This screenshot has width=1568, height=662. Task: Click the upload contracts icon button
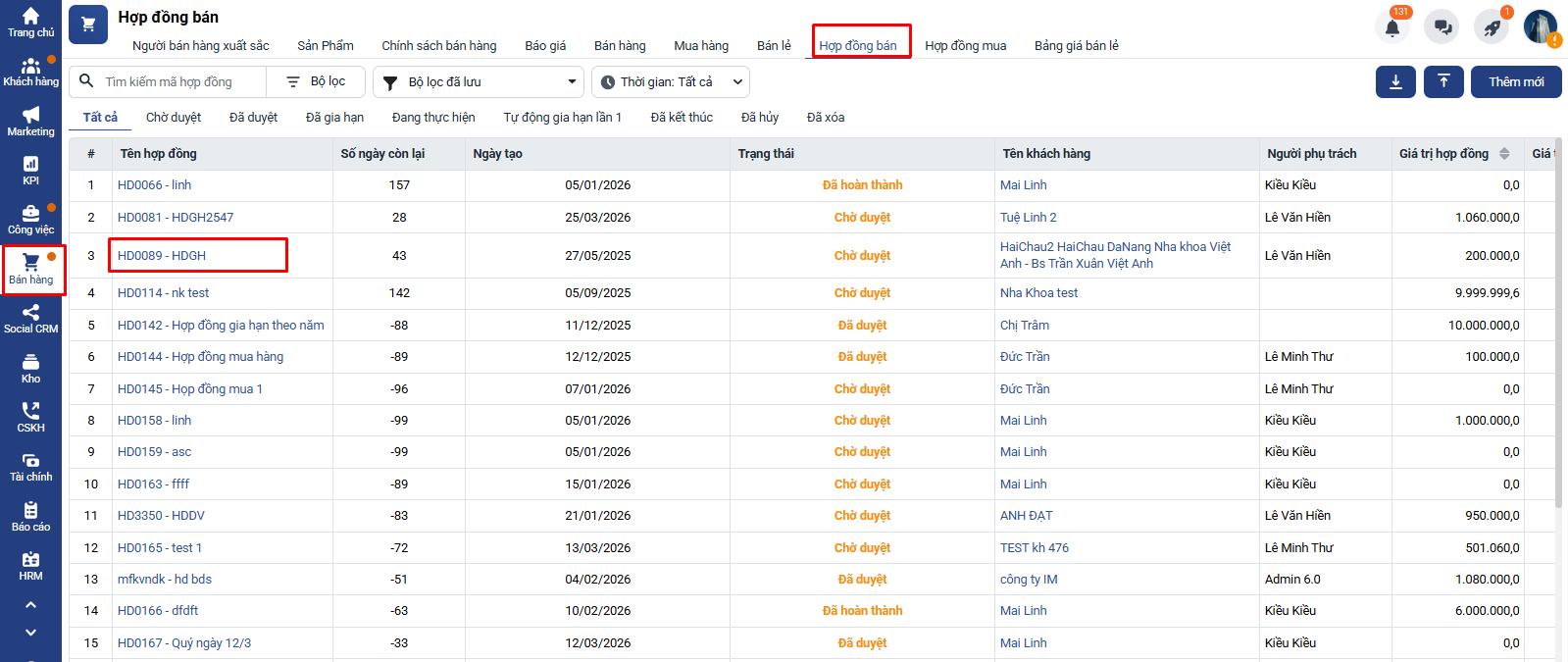1443,82
